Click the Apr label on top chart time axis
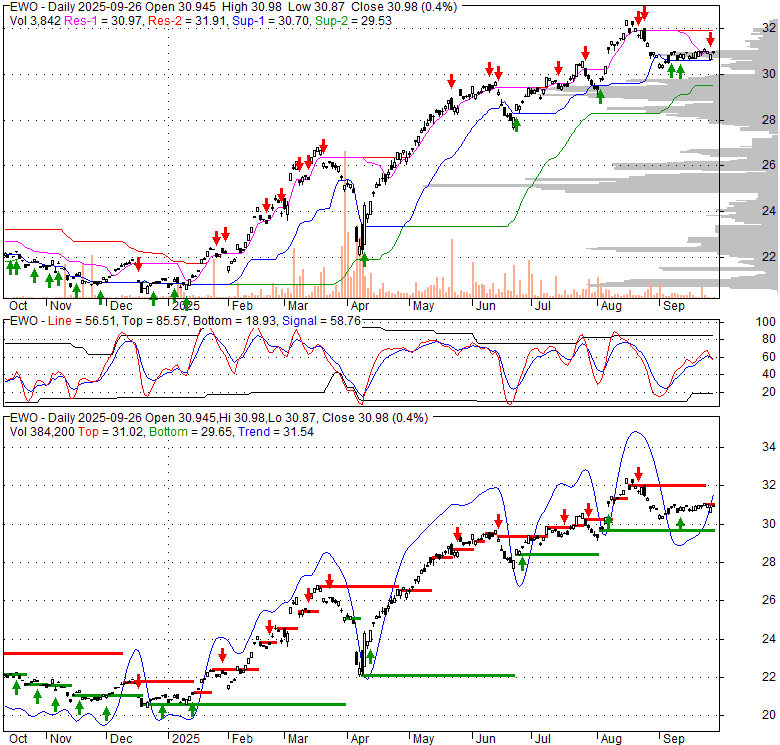The image size is (780, 745). 360,306
